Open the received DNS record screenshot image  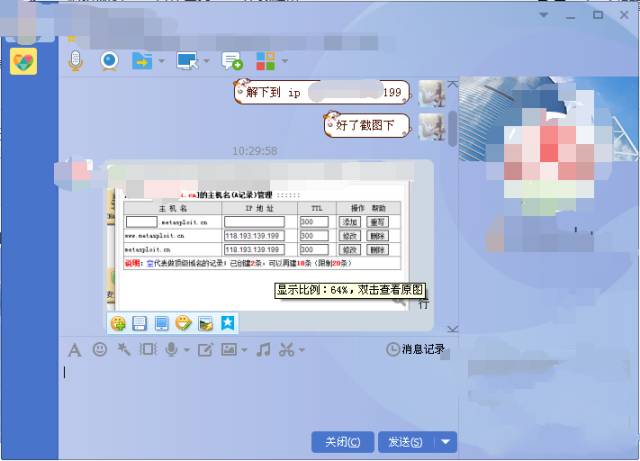pos(262,245)
